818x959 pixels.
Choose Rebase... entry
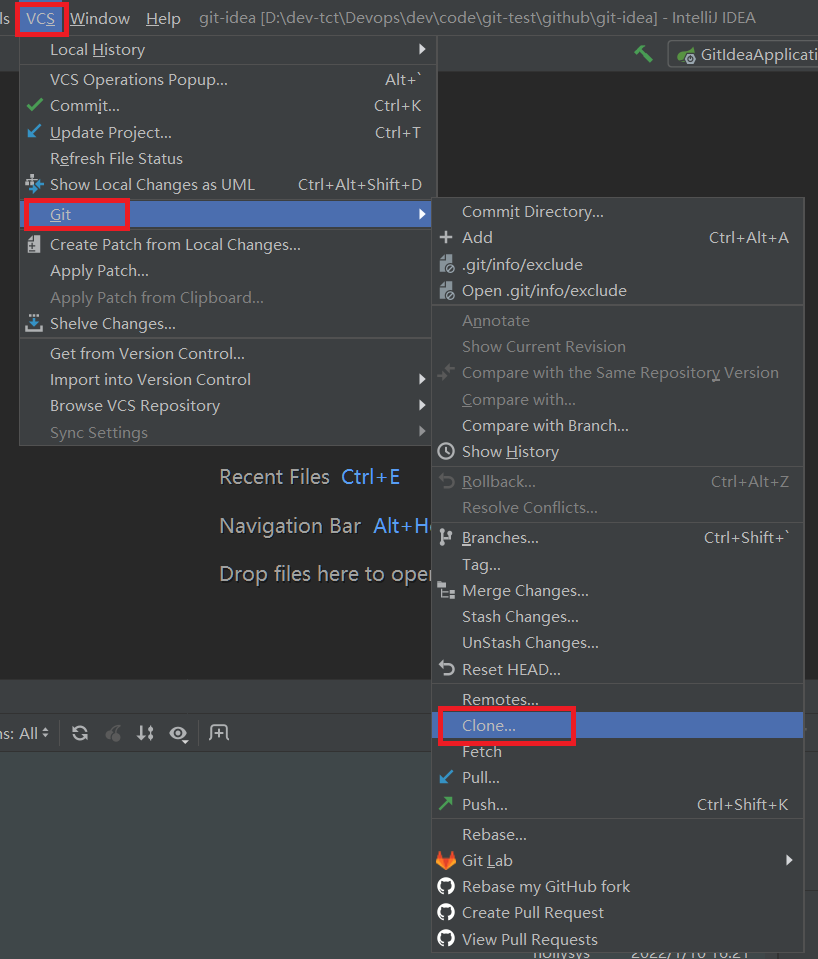point(618,835)
